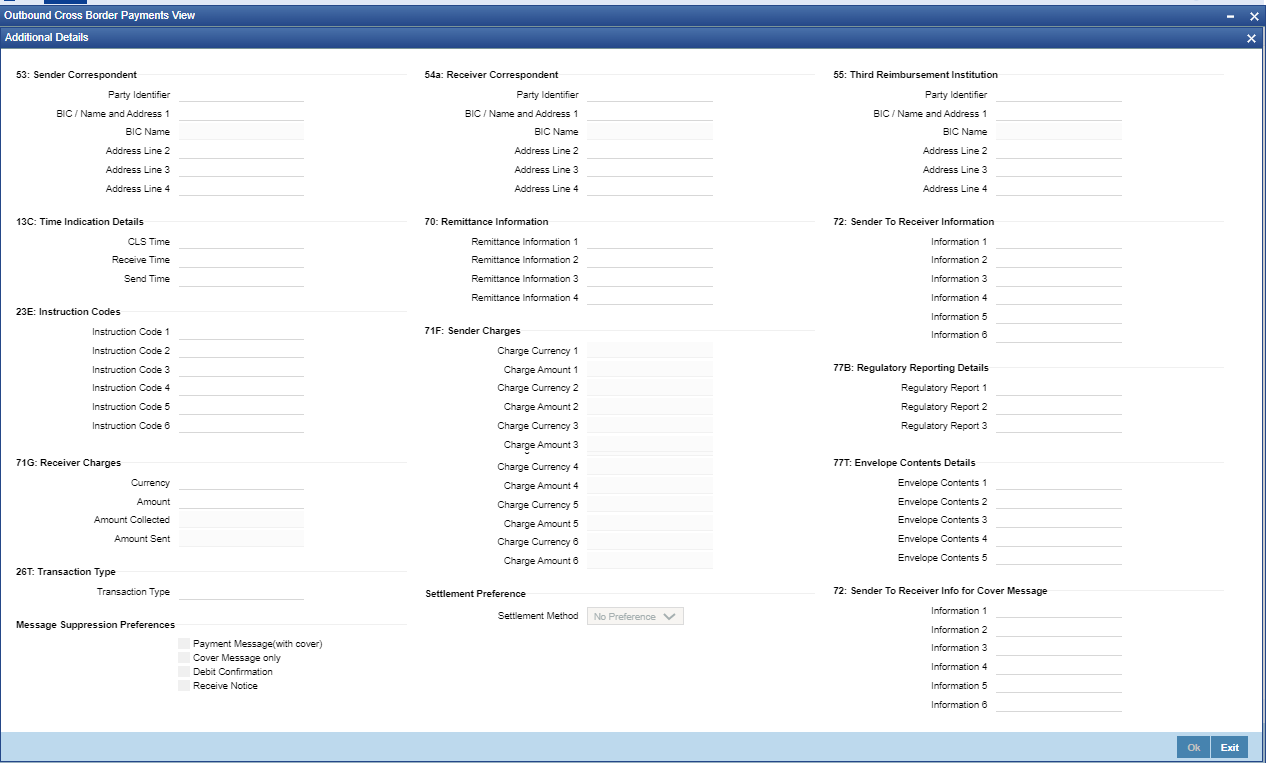This screenshot has height=763, width=1268.
Task: Focus the Regulatory Report 3 field
Action: tap(1059, 425)
